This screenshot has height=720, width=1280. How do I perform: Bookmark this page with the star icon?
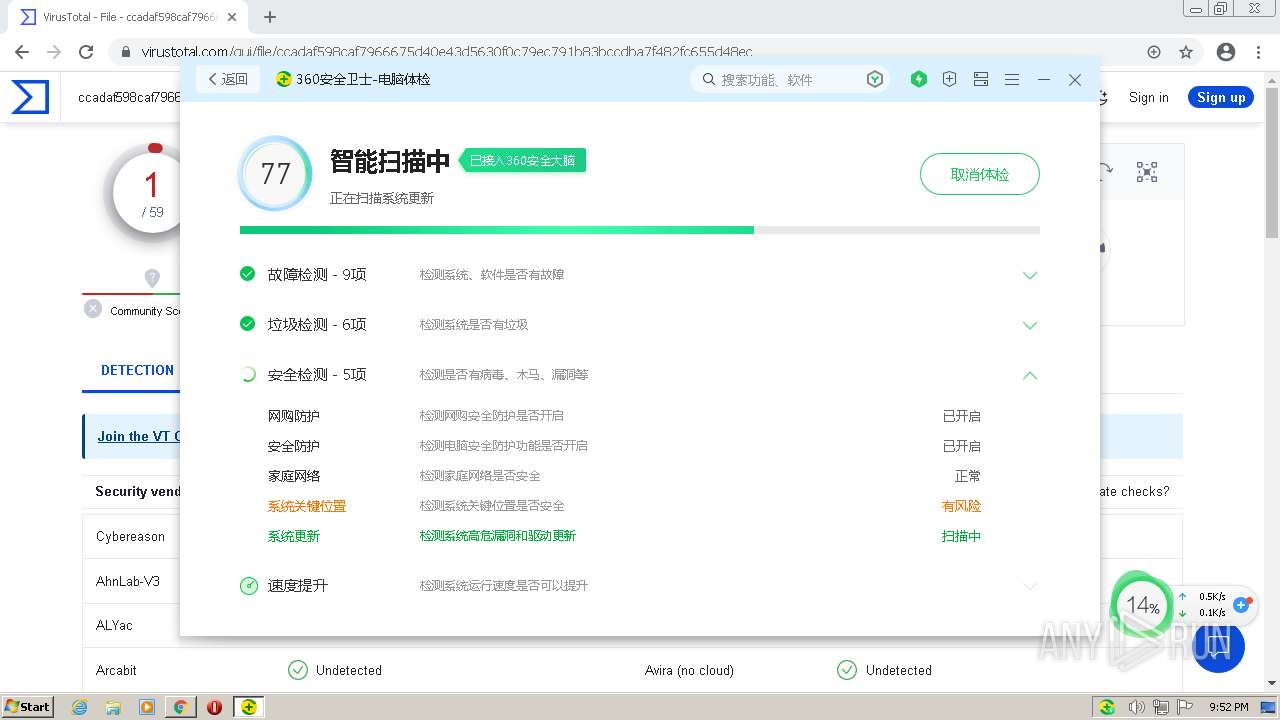(1186, 52)
